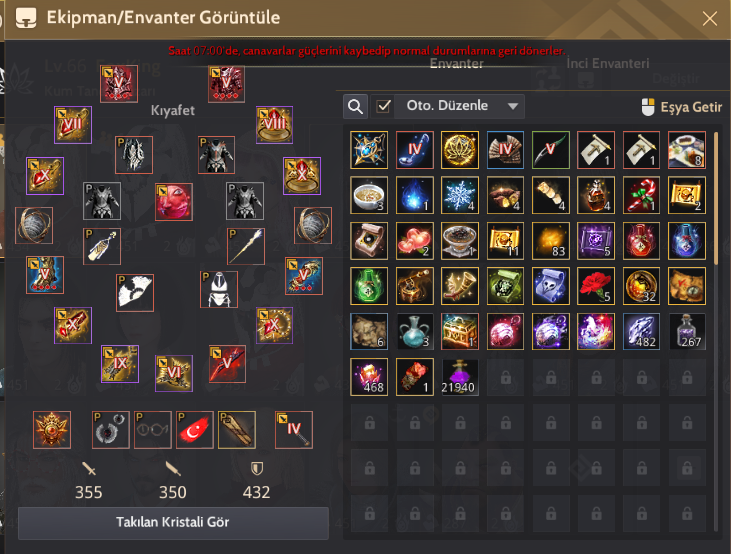Switch to the İnci Envanteri tab
The width and height of the screenshot is (731, 554).
[607, 63]
